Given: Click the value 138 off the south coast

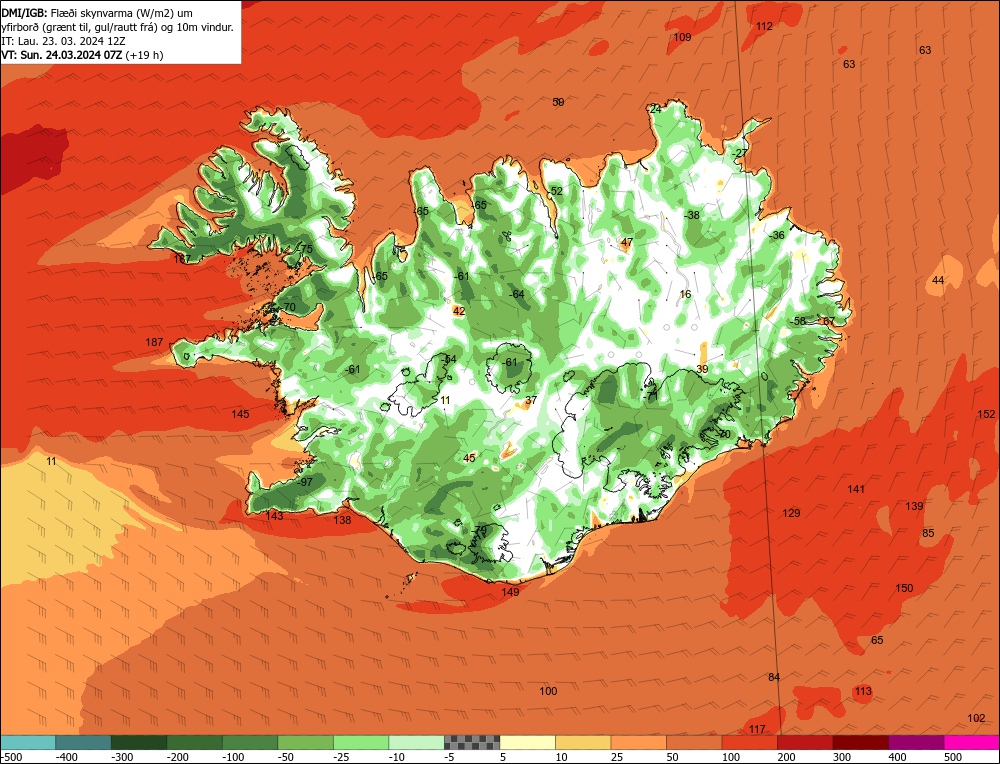Looking at the screenshot, I should pyautogui.click(x=342, y=520).
